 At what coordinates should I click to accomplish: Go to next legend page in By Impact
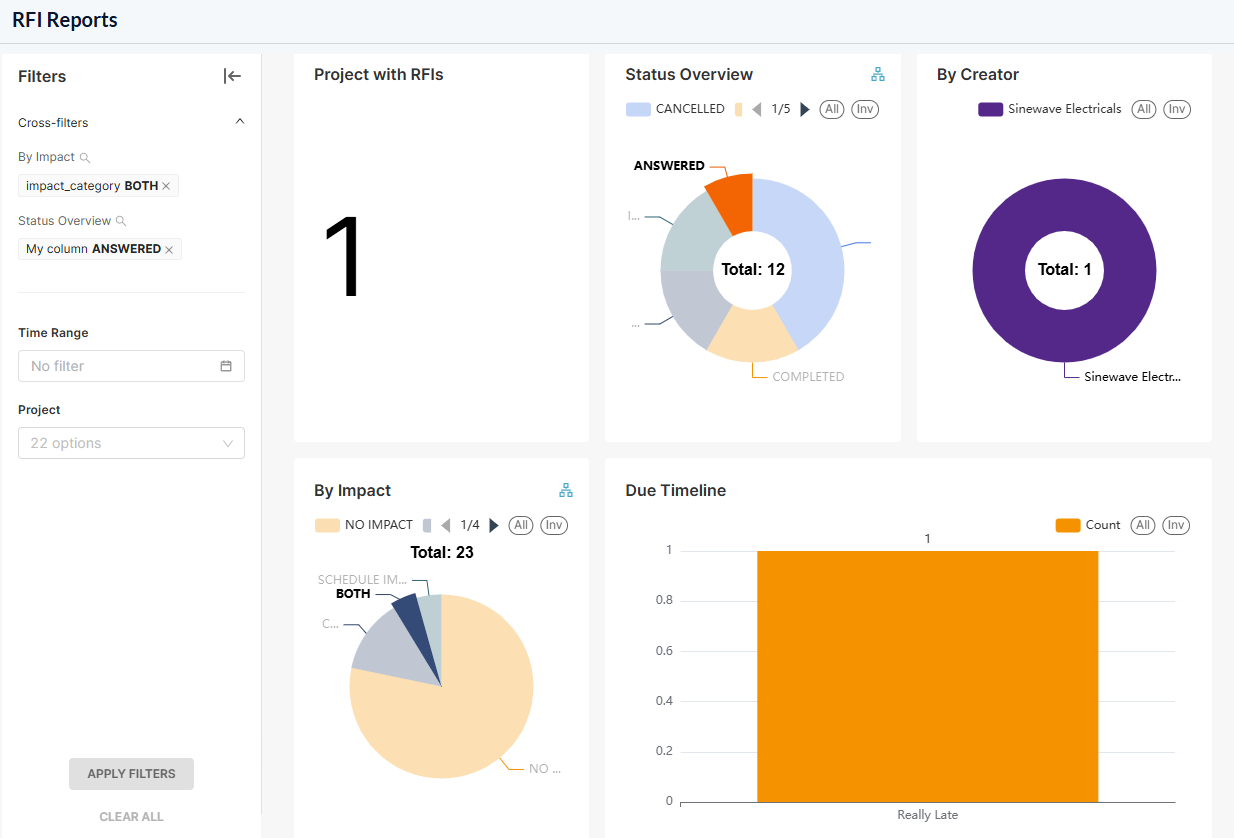point(494,525)
